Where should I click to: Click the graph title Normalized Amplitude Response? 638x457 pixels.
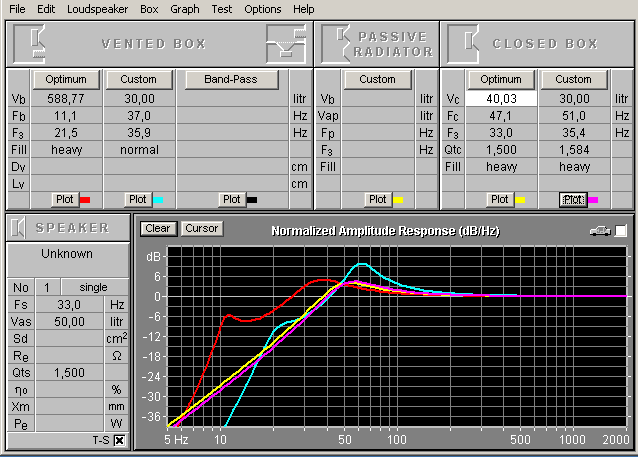tap(385, 231)
